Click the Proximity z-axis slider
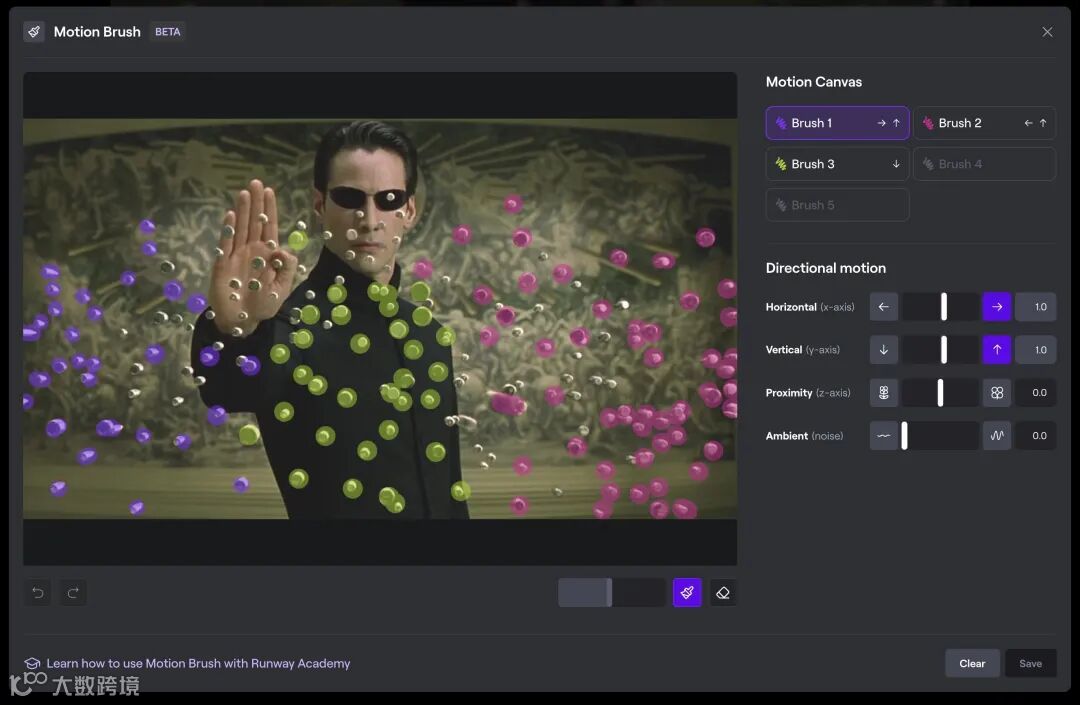 click(941, 392)
